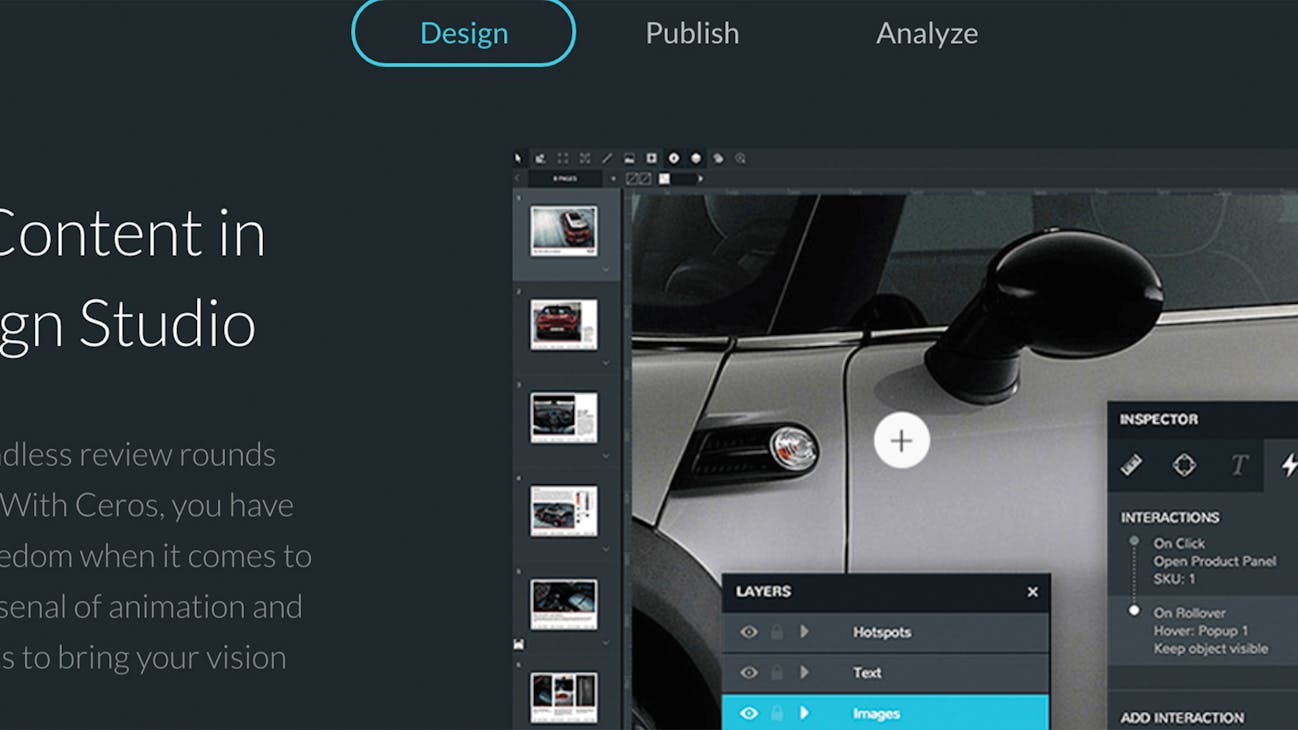Select the diagonal line tool
This screenshot has height=730, width=1298.
coord(607,158)
